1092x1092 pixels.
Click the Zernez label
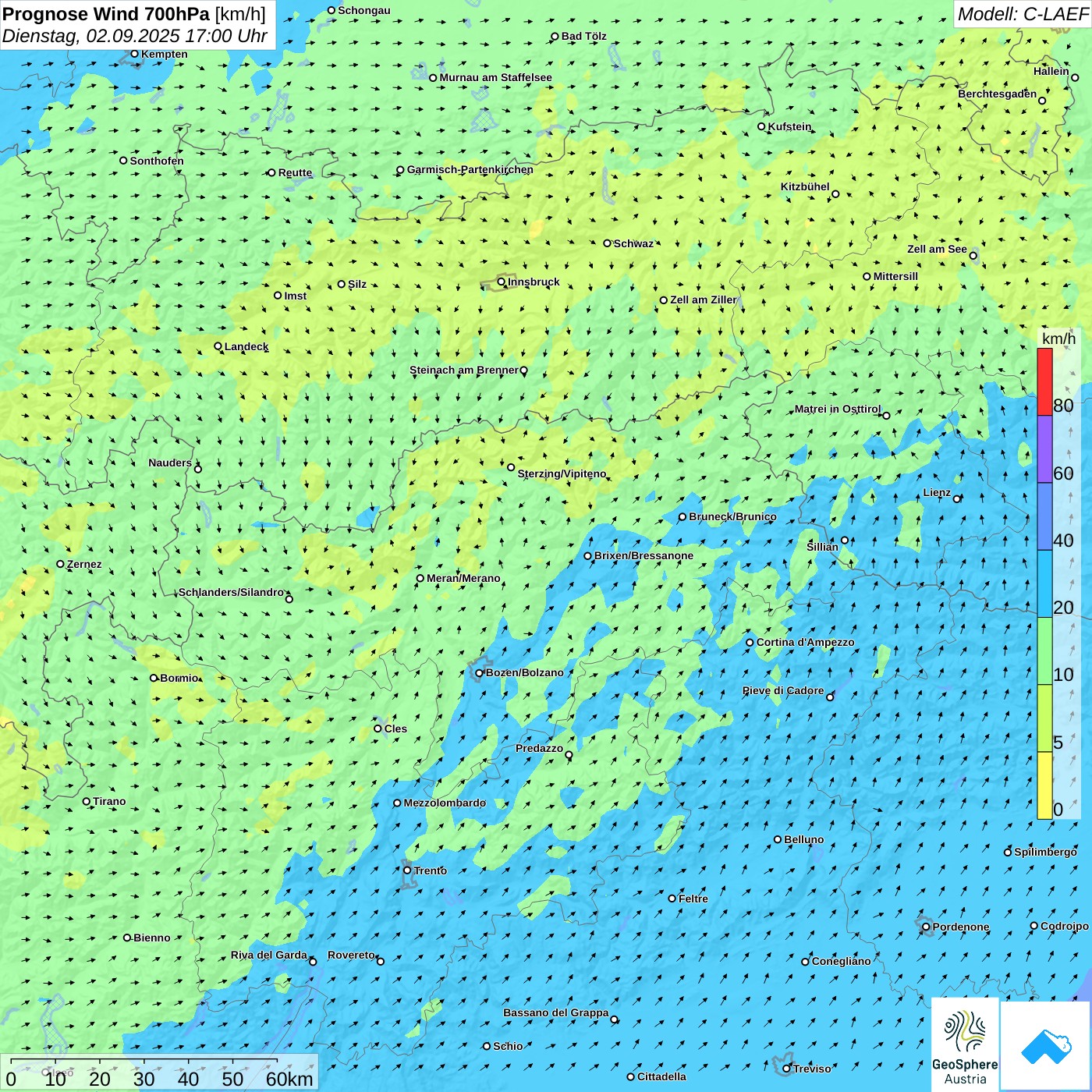click(x=84, y=564)
